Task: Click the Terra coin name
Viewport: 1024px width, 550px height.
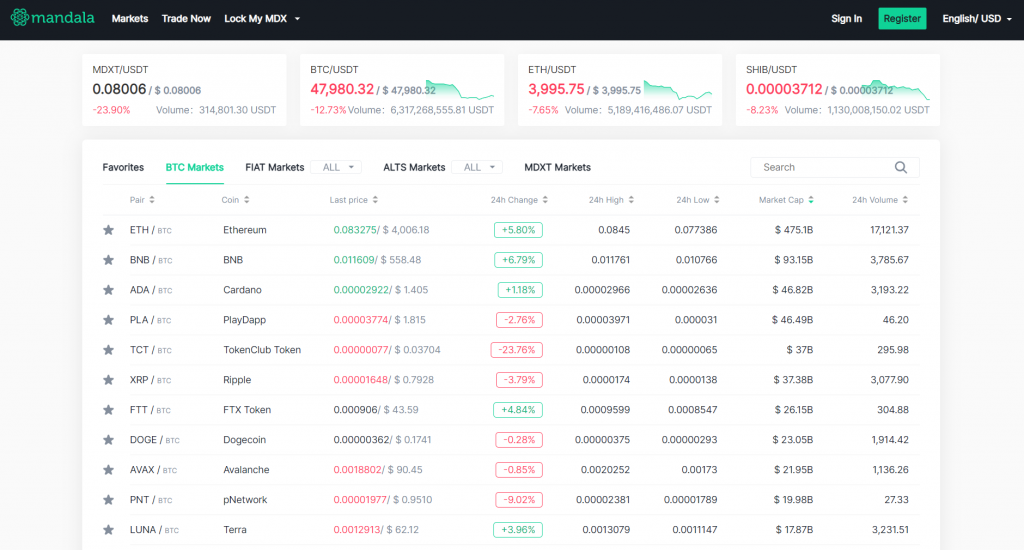Action: coord(234,530)
